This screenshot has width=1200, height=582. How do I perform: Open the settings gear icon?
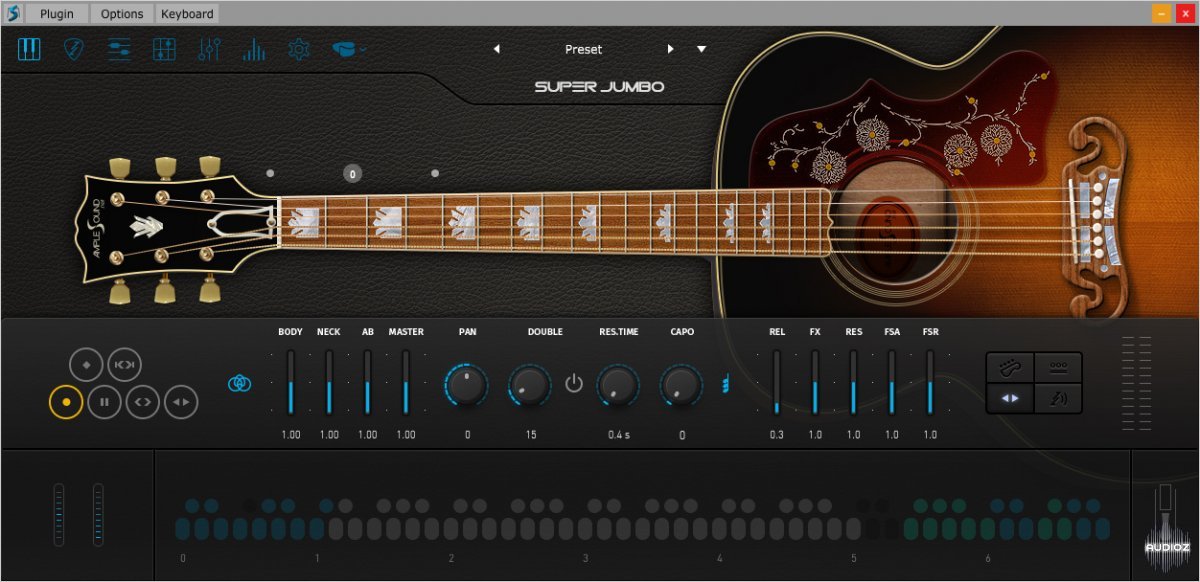pyautogui.click(x=297, y=49)
